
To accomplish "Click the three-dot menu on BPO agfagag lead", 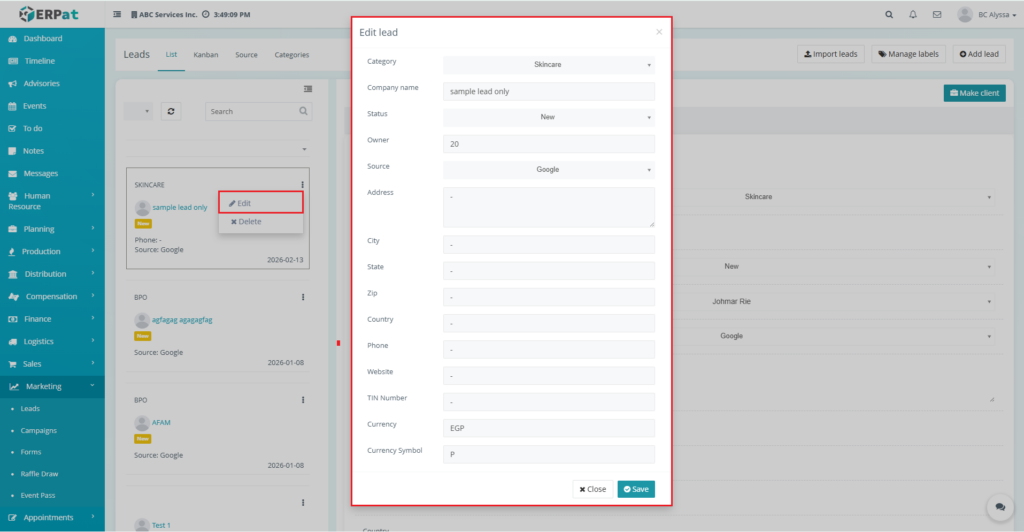I will 303,297.
